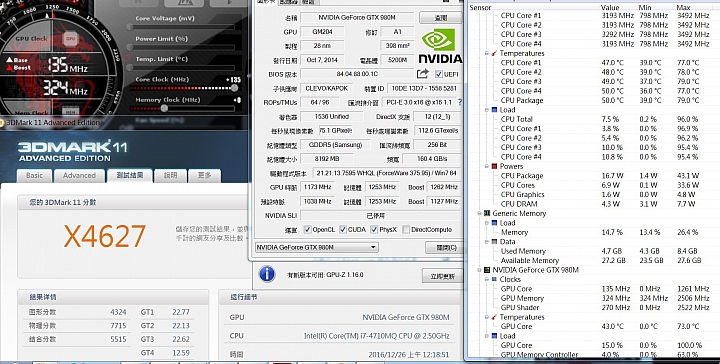Collapse the GPU Temperatures tree node
This screenshot has width=720, height=364.
pos(487,317)
